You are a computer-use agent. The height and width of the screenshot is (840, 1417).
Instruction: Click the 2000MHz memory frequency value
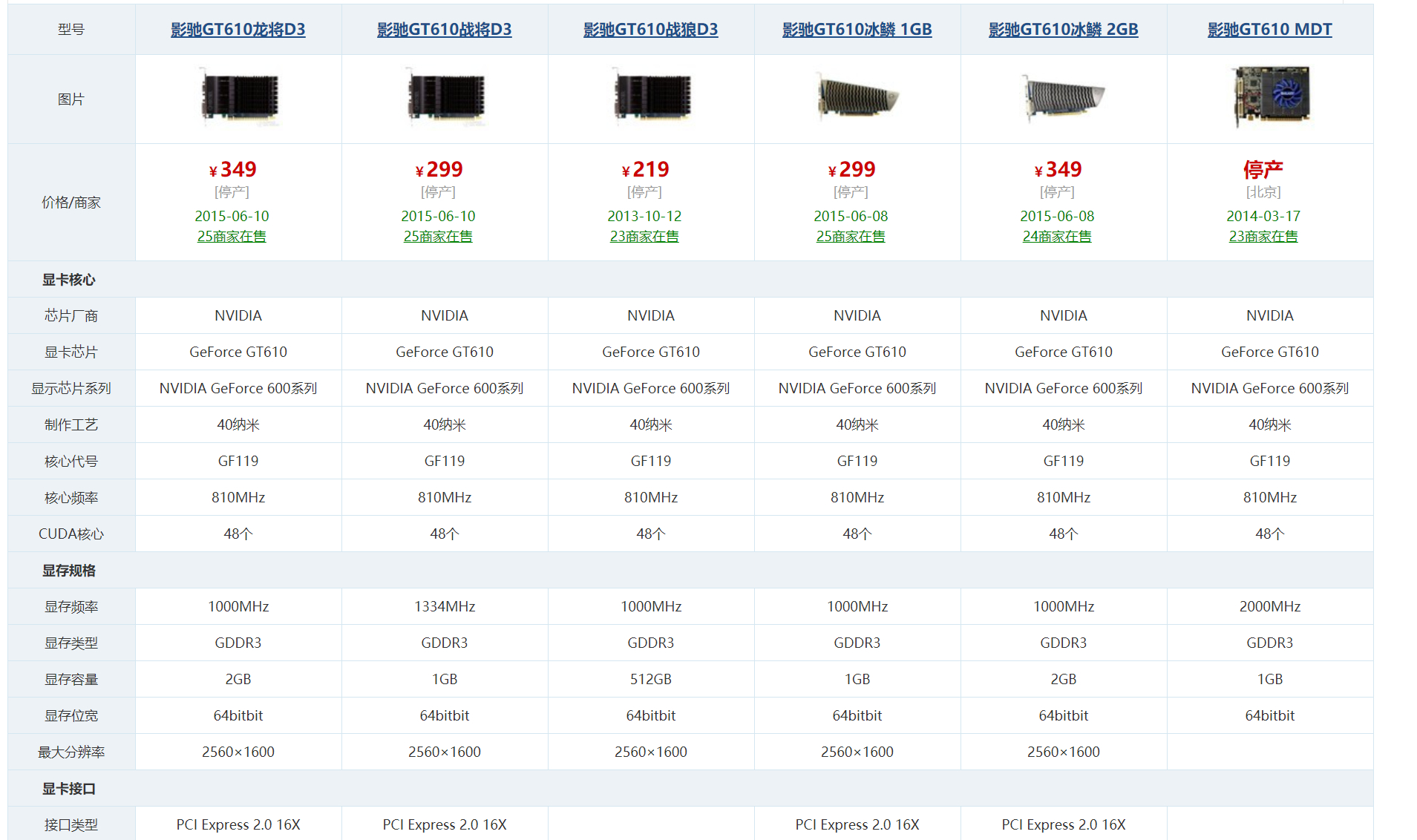(1270, 606)
